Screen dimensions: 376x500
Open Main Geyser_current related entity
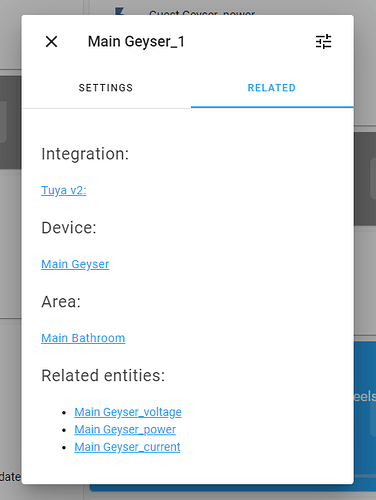pyautogui.click(x=127, y=447)
